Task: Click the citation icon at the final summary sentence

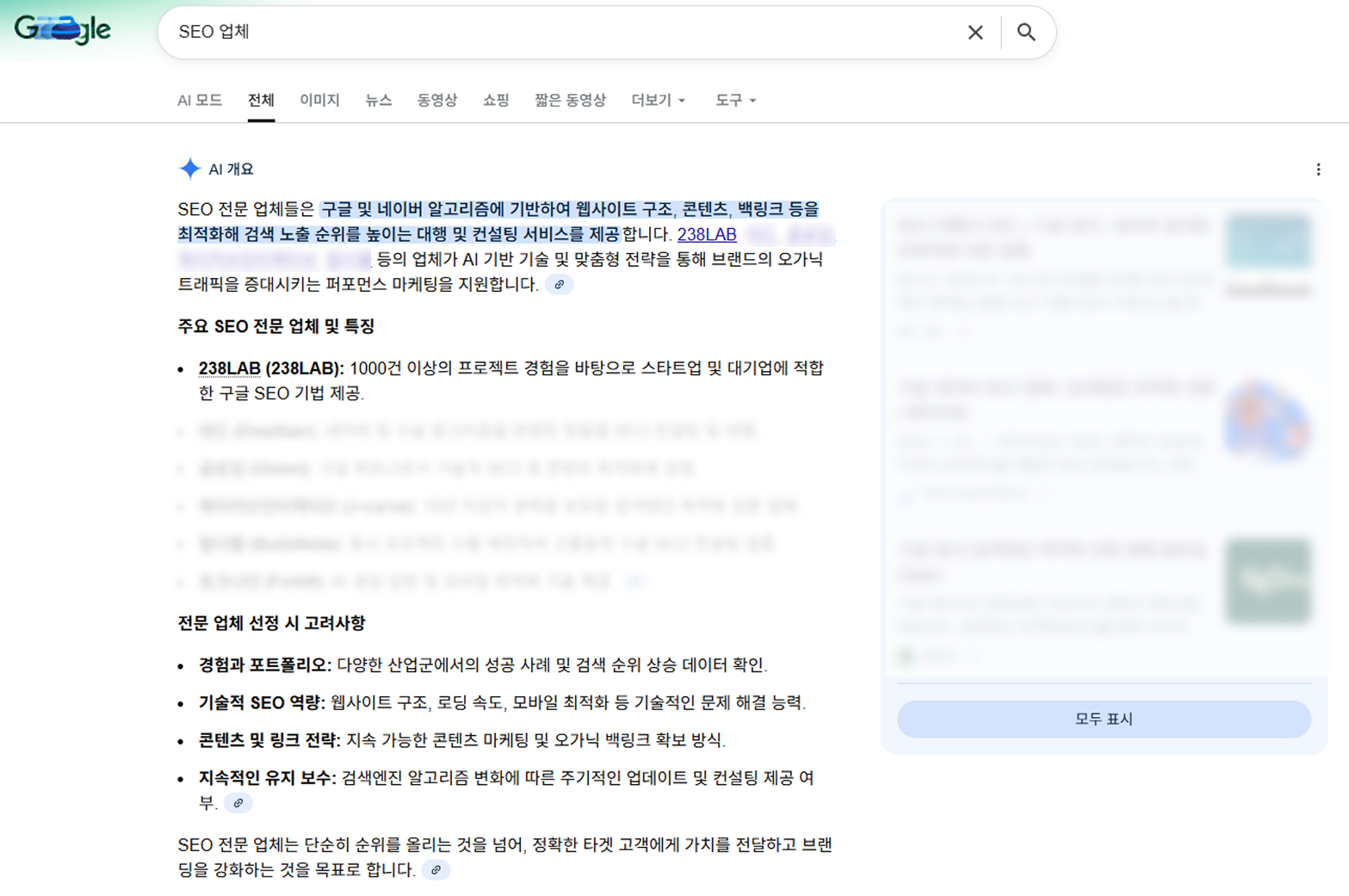Action: coord(438,870)
